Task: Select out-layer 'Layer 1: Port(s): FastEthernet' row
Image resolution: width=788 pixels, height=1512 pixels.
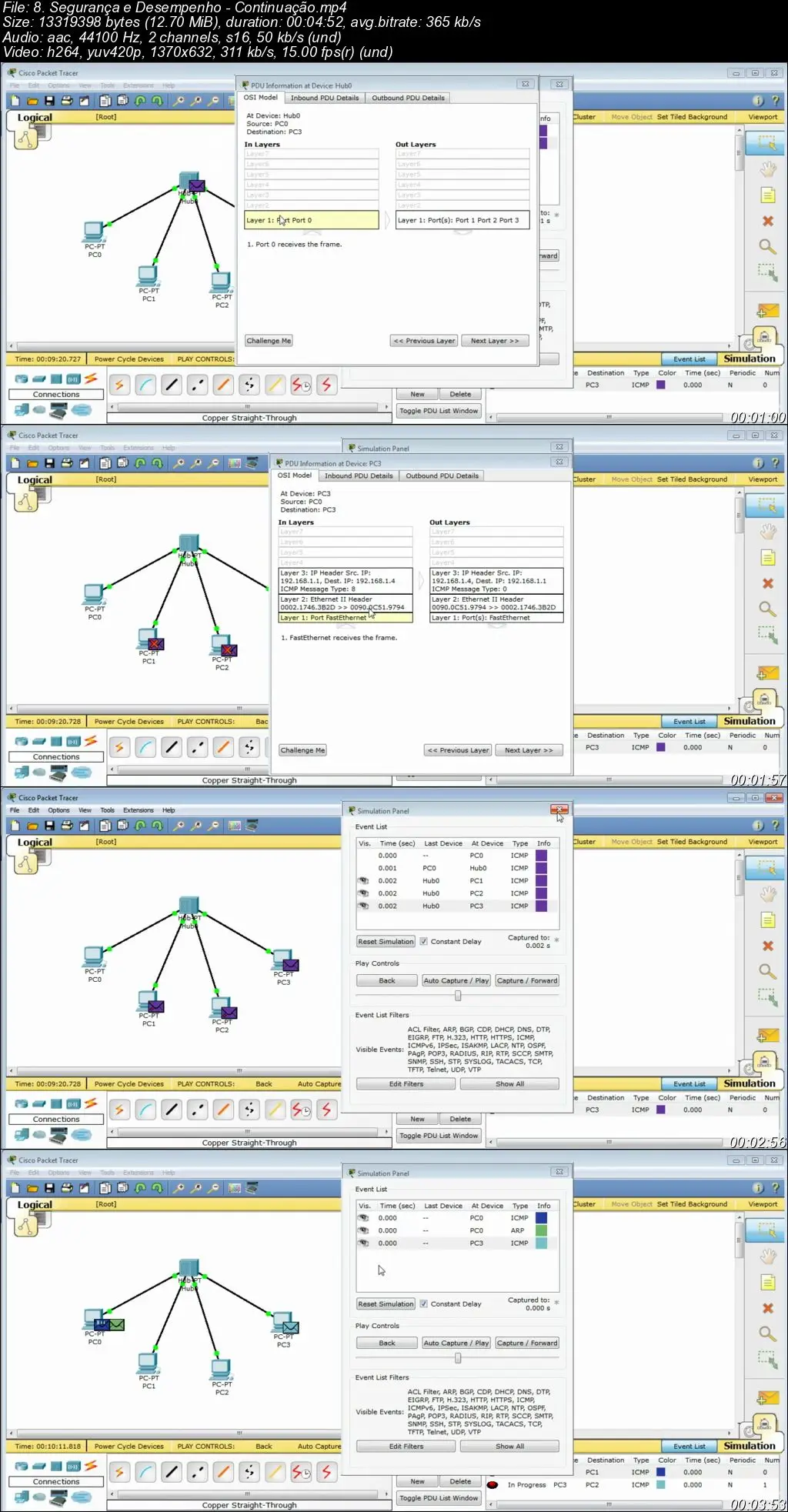Action: pos(496,618)
